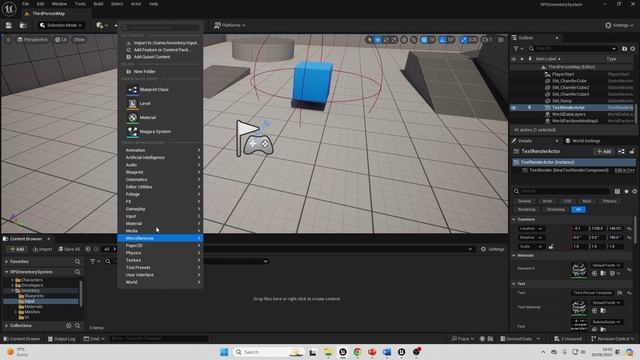Open Chrome from the Windows taskbar

358,352
